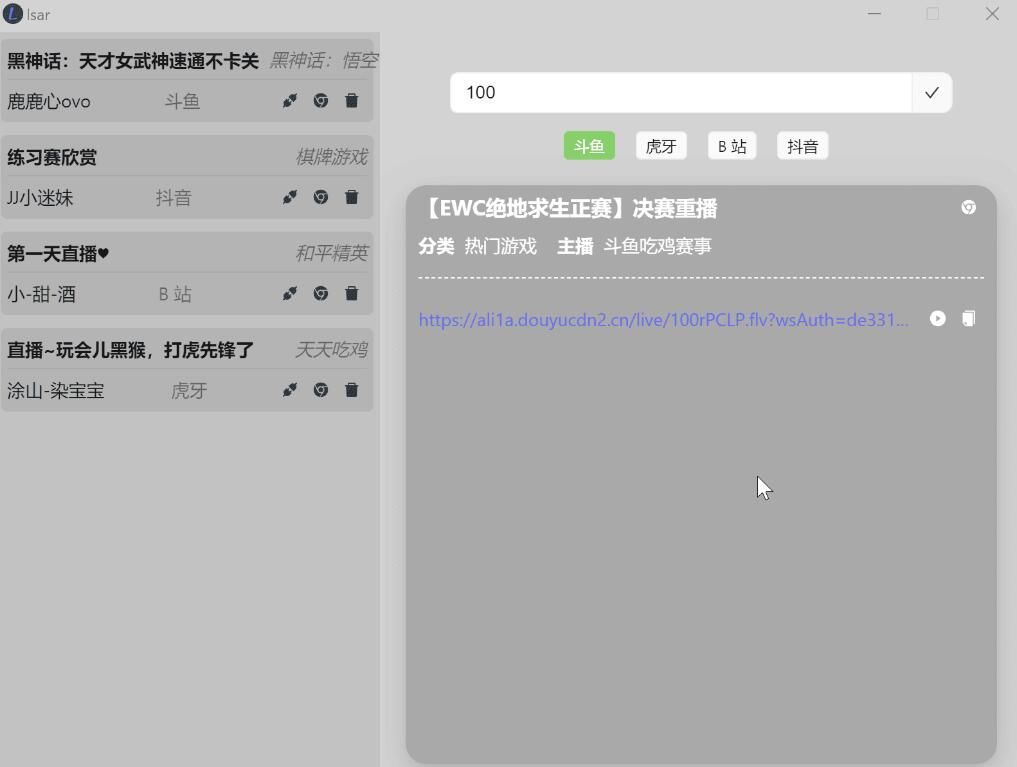Minimize the Isar window
Viewport: 1017px width, 767px height.
(874, 14)
